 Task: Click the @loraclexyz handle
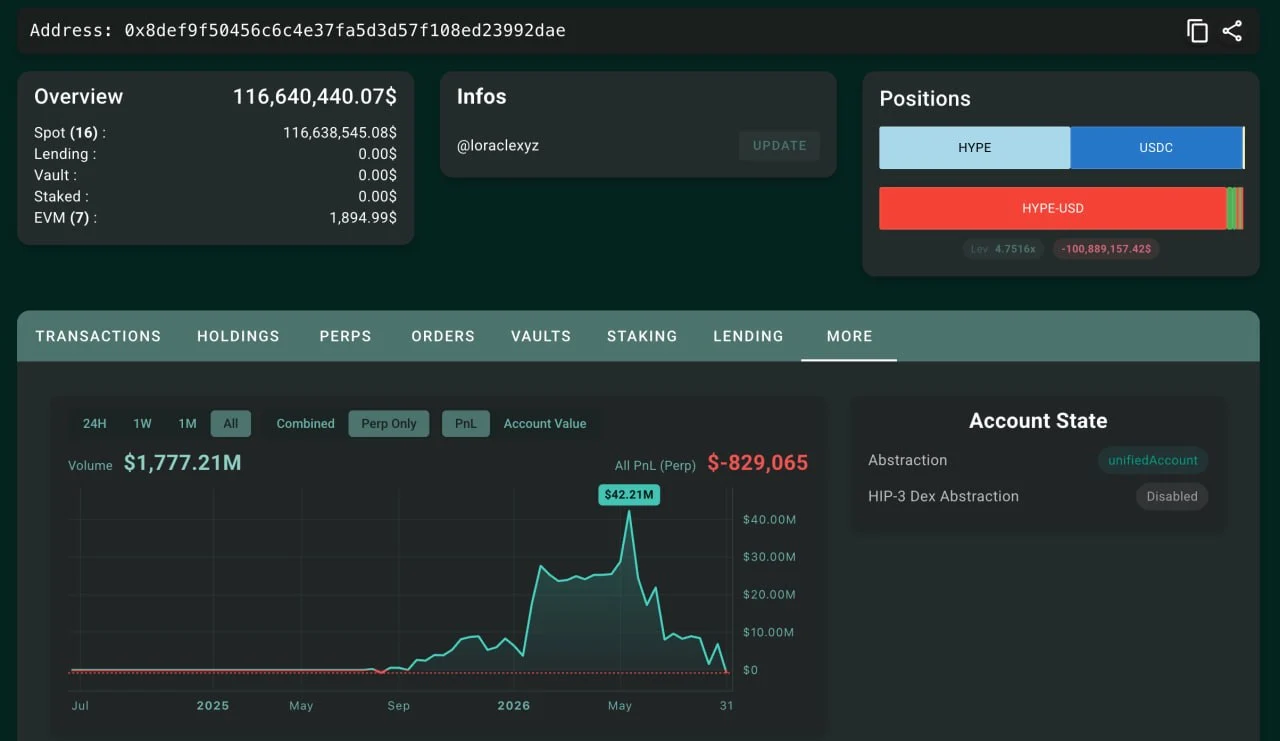tap(498, 145)
